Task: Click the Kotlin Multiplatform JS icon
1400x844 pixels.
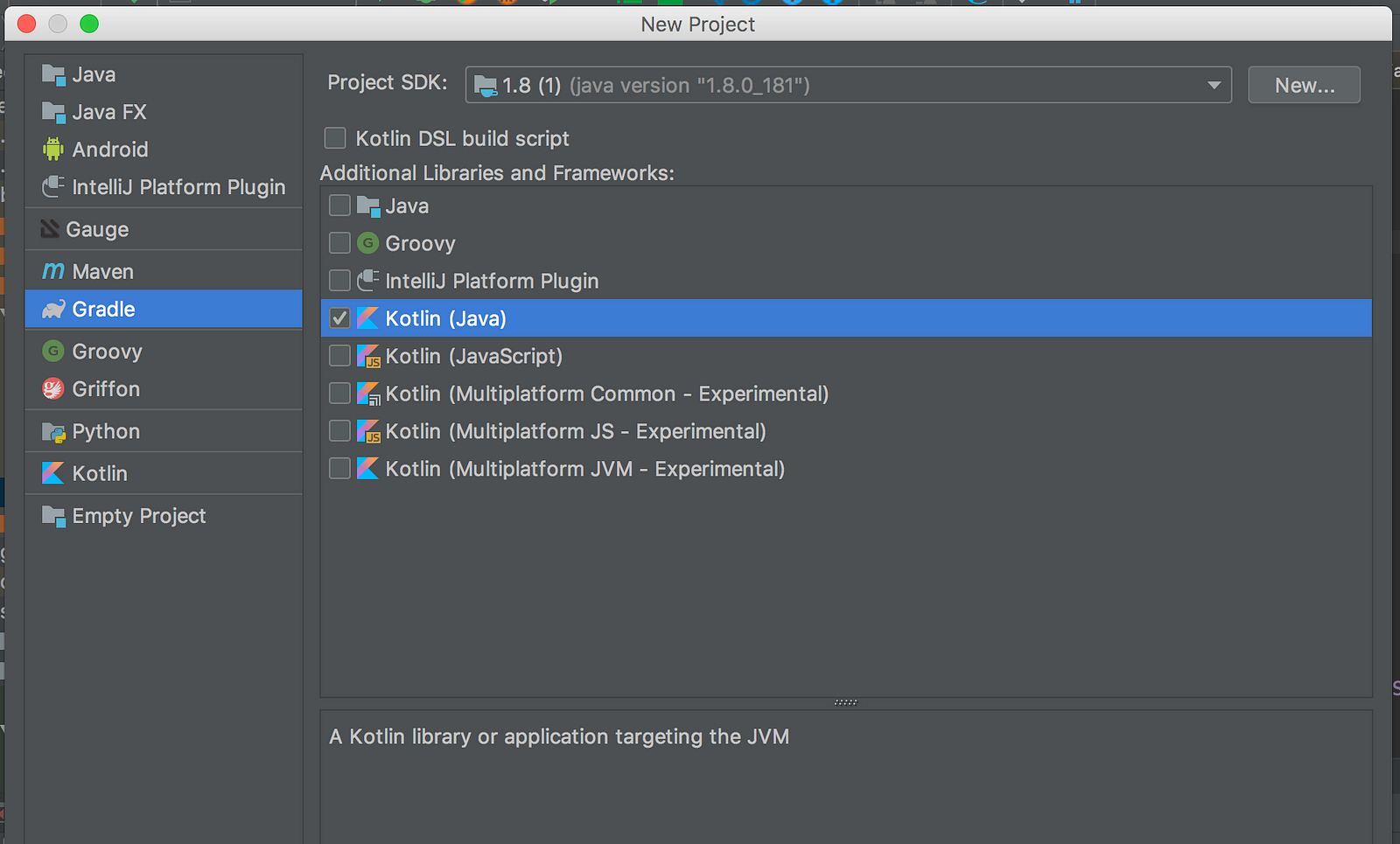Action: coord(368,431)
